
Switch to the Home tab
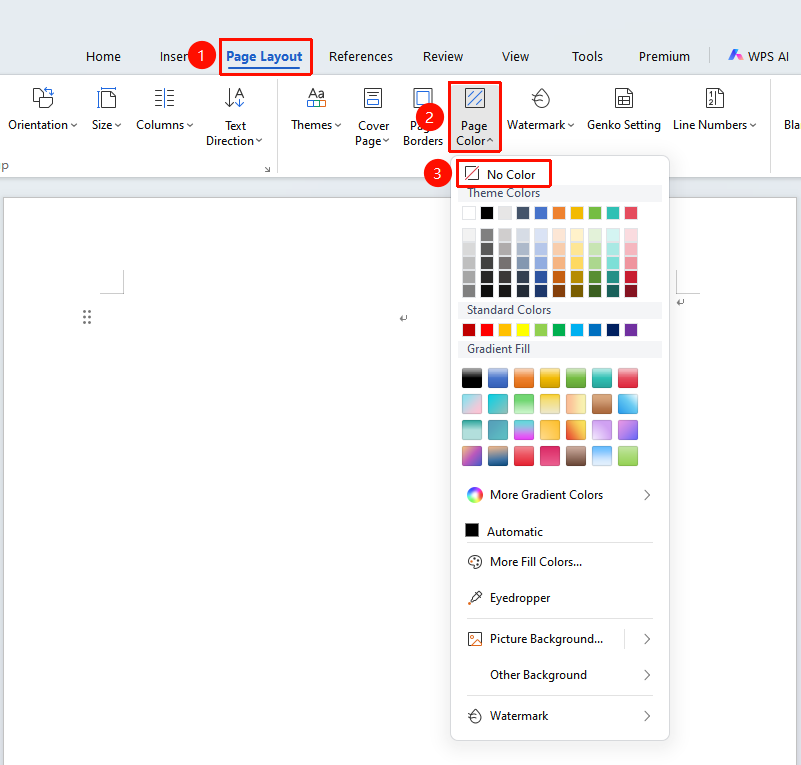(x=103, y=56)
